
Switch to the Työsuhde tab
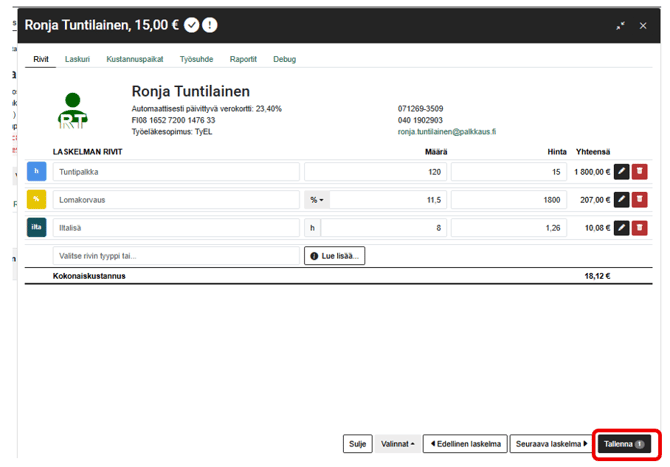pos(196,59)
